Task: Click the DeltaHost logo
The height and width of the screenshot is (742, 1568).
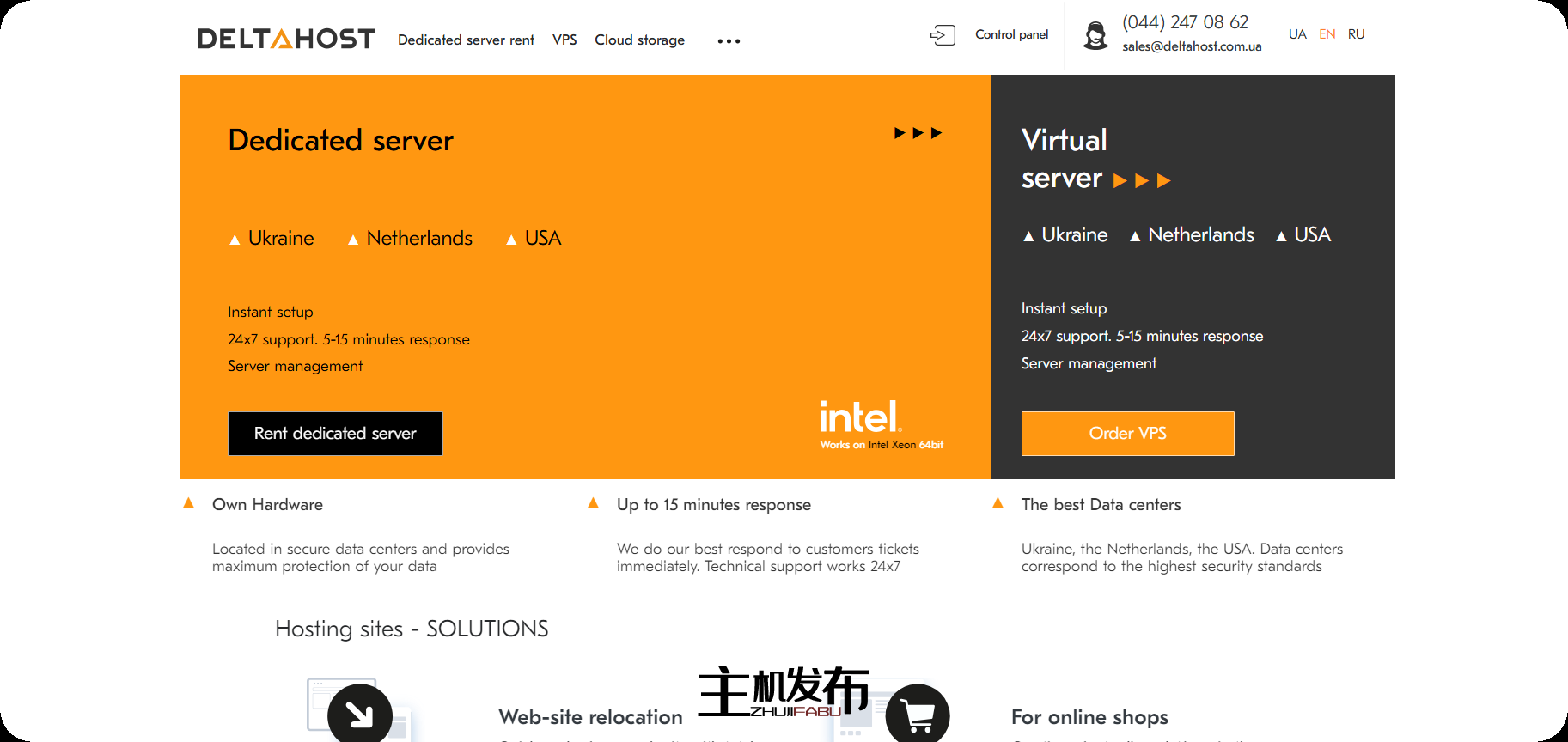Action: [286, 39]
